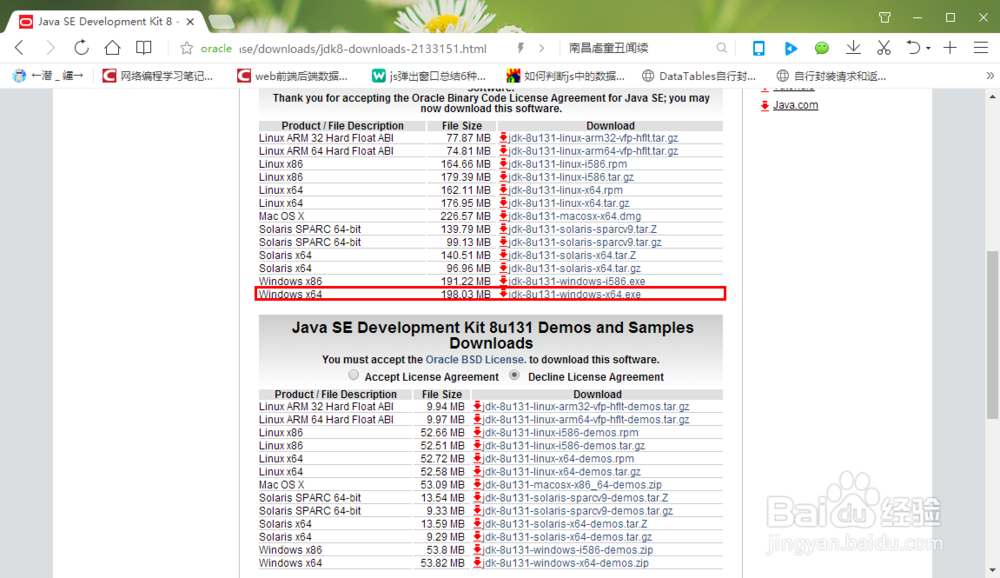Open the DataTables自行封 bookmark
This screenshot has width=1000, height=578.
(698, 76)
